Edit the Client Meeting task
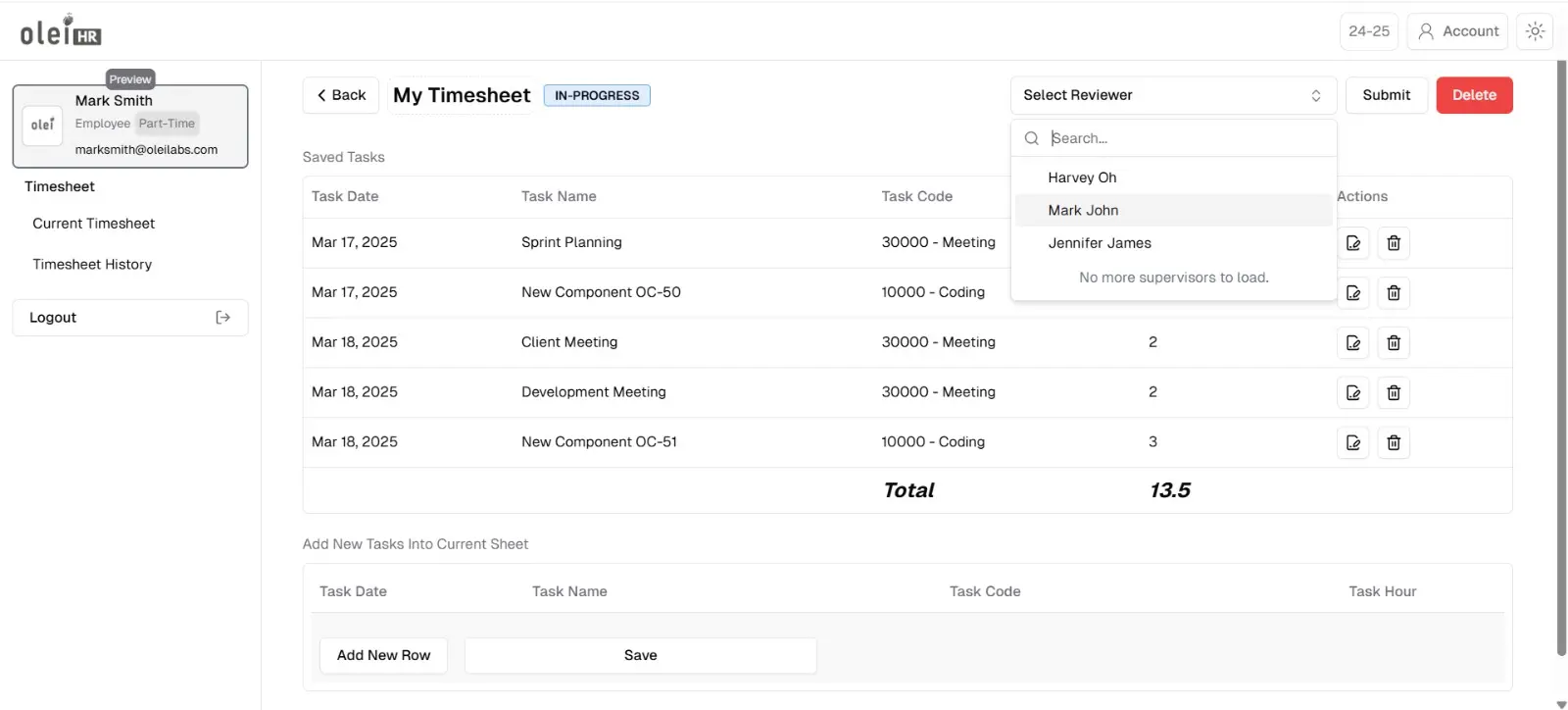 tap(1353, 343)
